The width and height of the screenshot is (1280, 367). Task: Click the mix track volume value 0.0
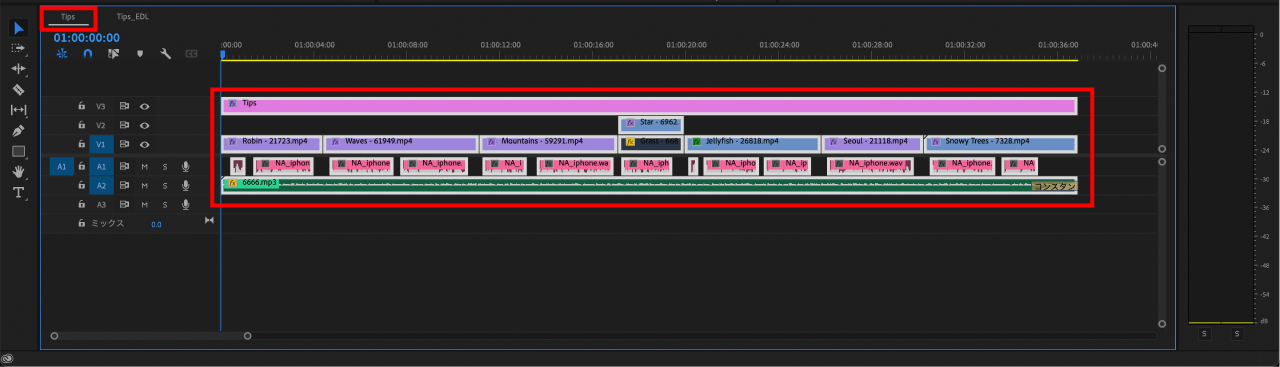point(156,225)
